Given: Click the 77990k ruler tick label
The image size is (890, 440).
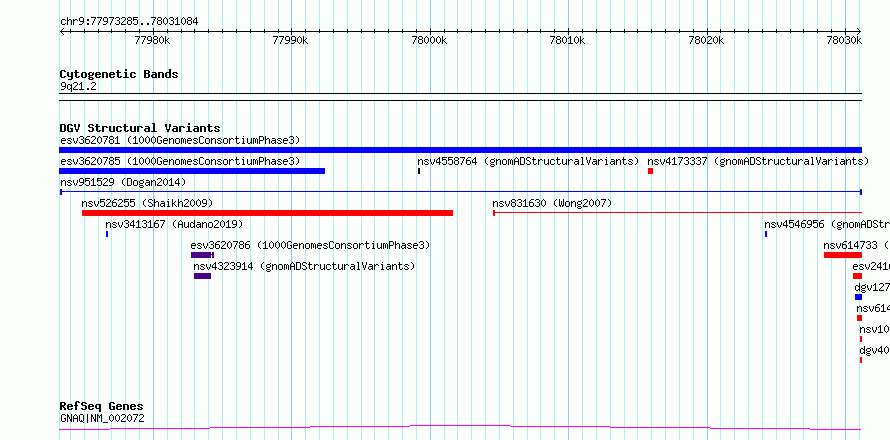Looking at the screenshot, I should pos(291,40).
